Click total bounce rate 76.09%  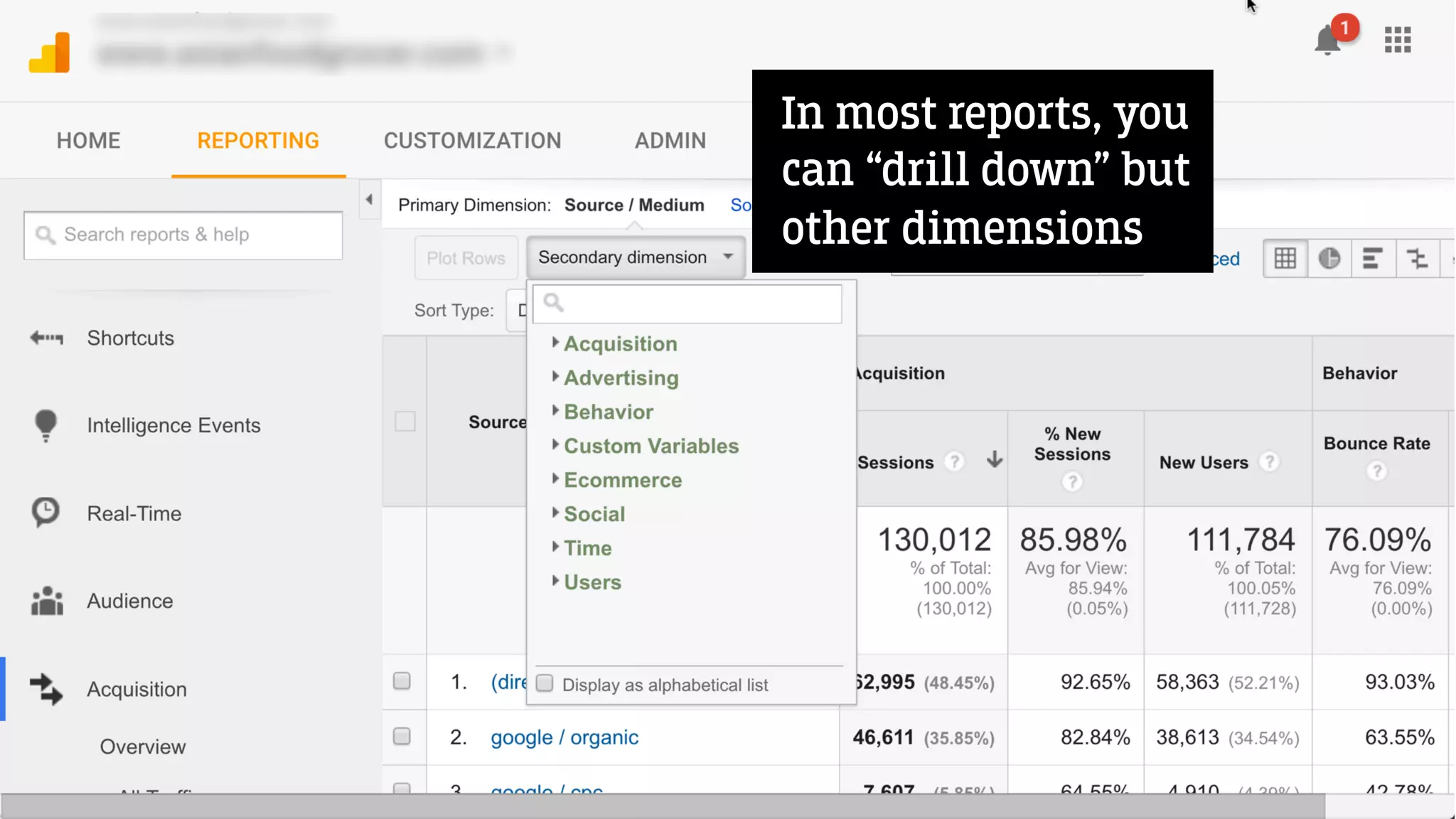[1377, 540]
